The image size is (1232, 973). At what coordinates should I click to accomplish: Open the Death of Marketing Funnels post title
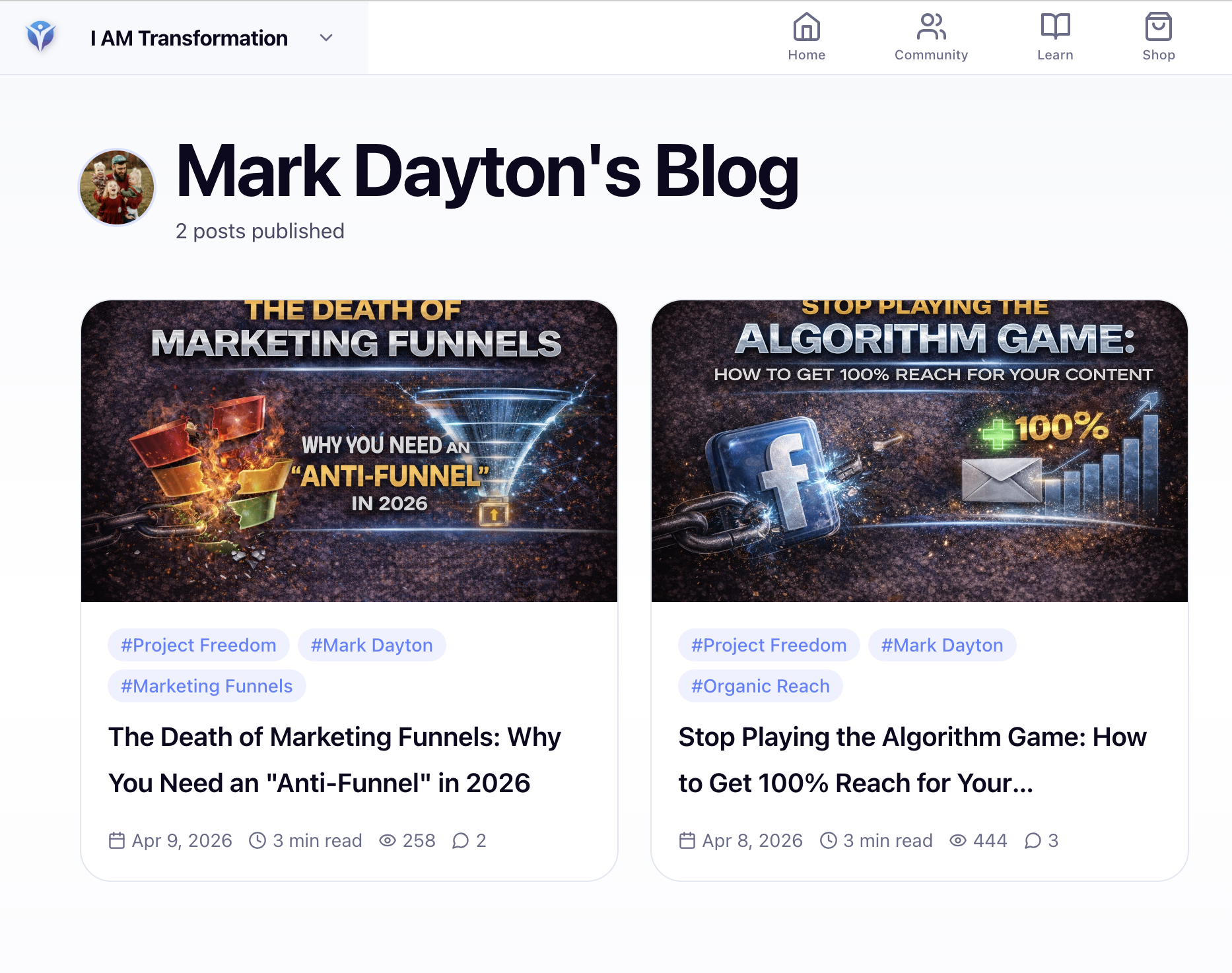click(x=335, y=760)
